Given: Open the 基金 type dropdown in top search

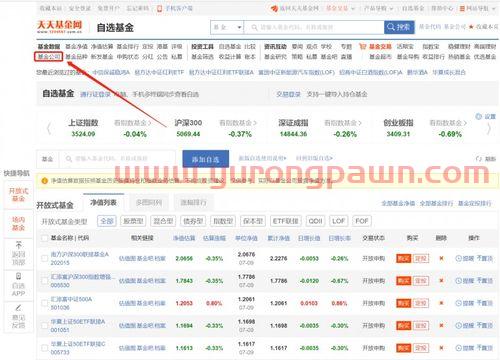Looking at the screenshot, I should pos(227,27).
